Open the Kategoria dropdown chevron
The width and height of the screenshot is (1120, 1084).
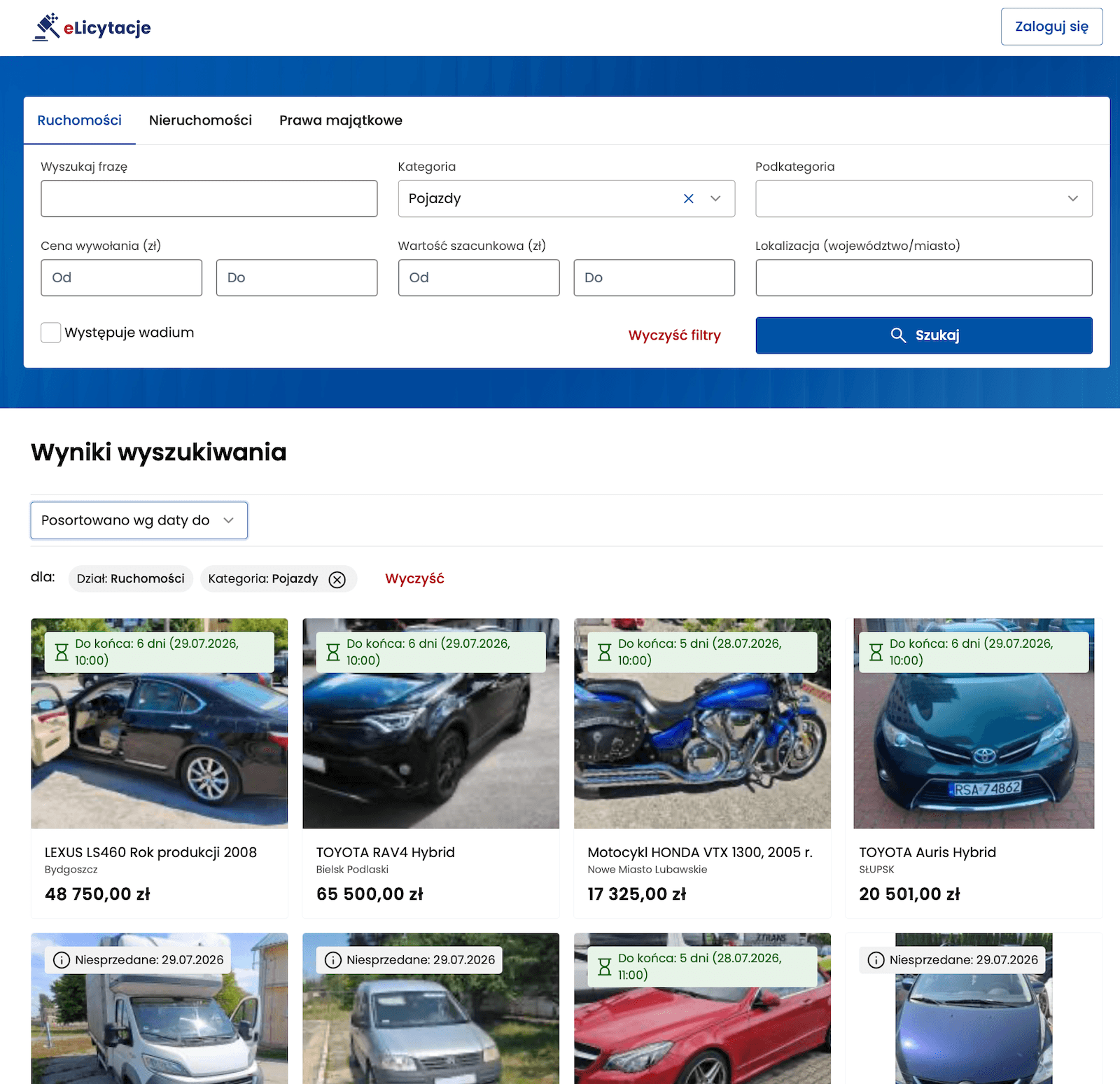[x=715, y=199]
